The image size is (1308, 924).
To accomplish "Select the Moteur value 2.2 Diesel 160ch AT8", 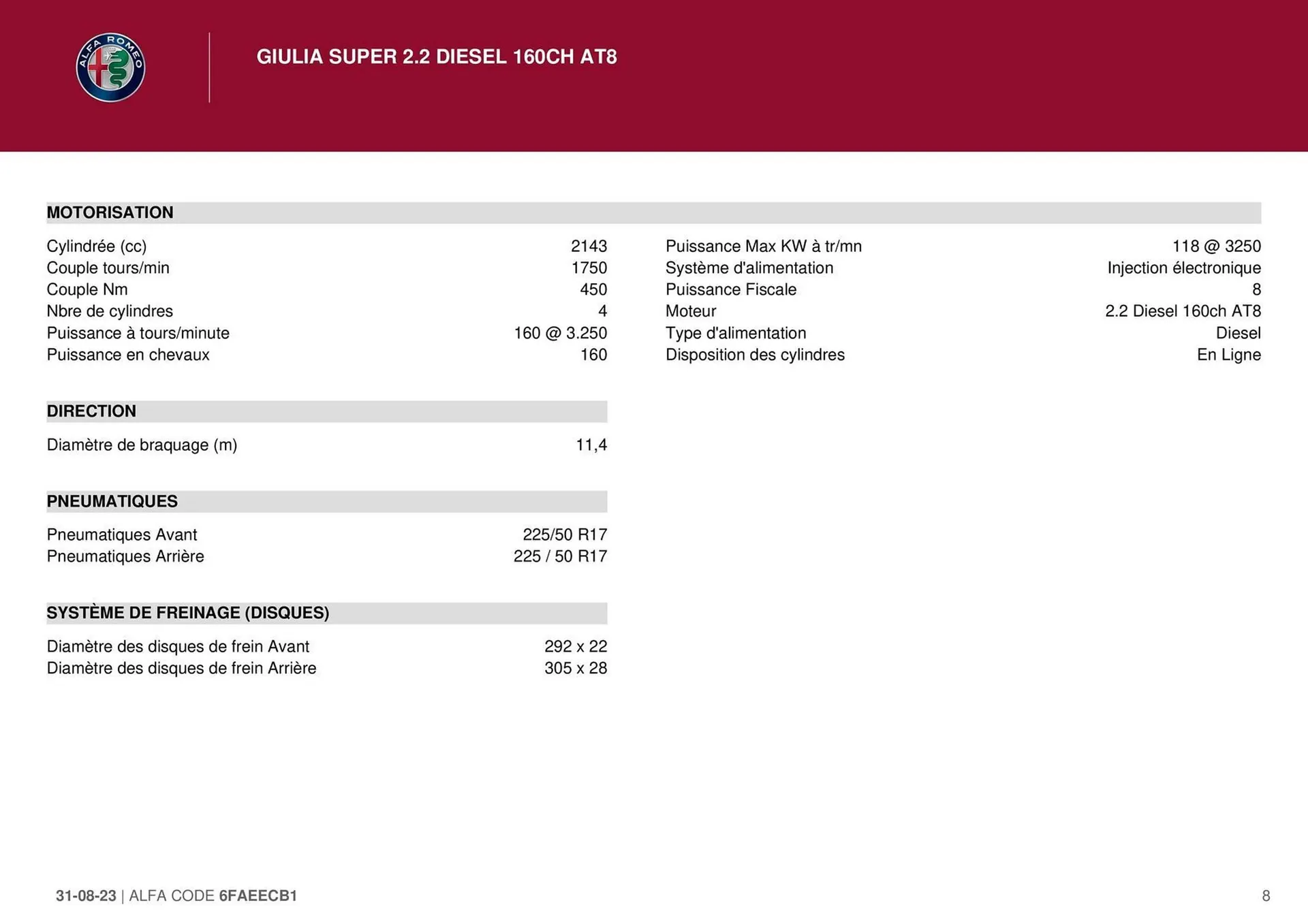I will (1183, 311).
